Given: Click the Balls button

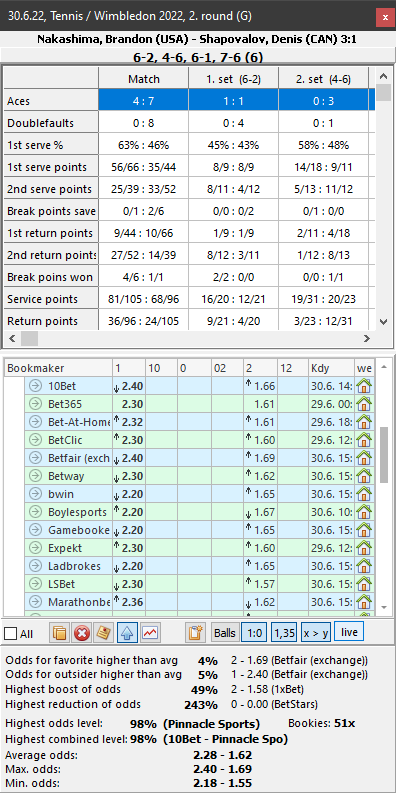Looking at the screenshot, I should pyautogui.click(x=225, y=633).
